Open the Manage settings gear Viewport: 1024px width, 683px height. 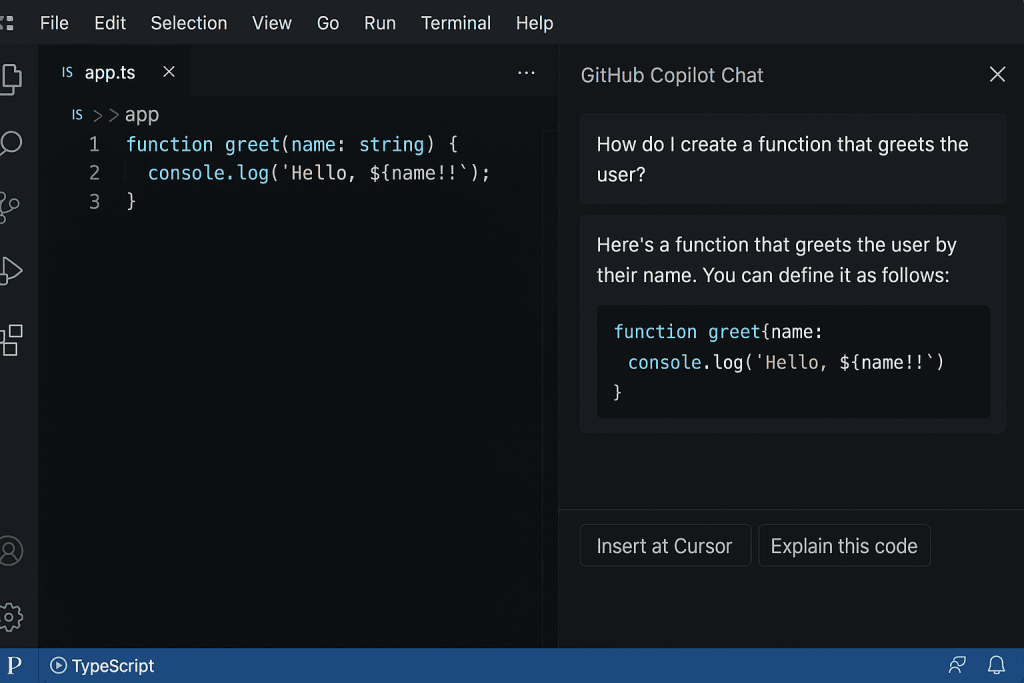pyautogui.click(x=11, y=617)
